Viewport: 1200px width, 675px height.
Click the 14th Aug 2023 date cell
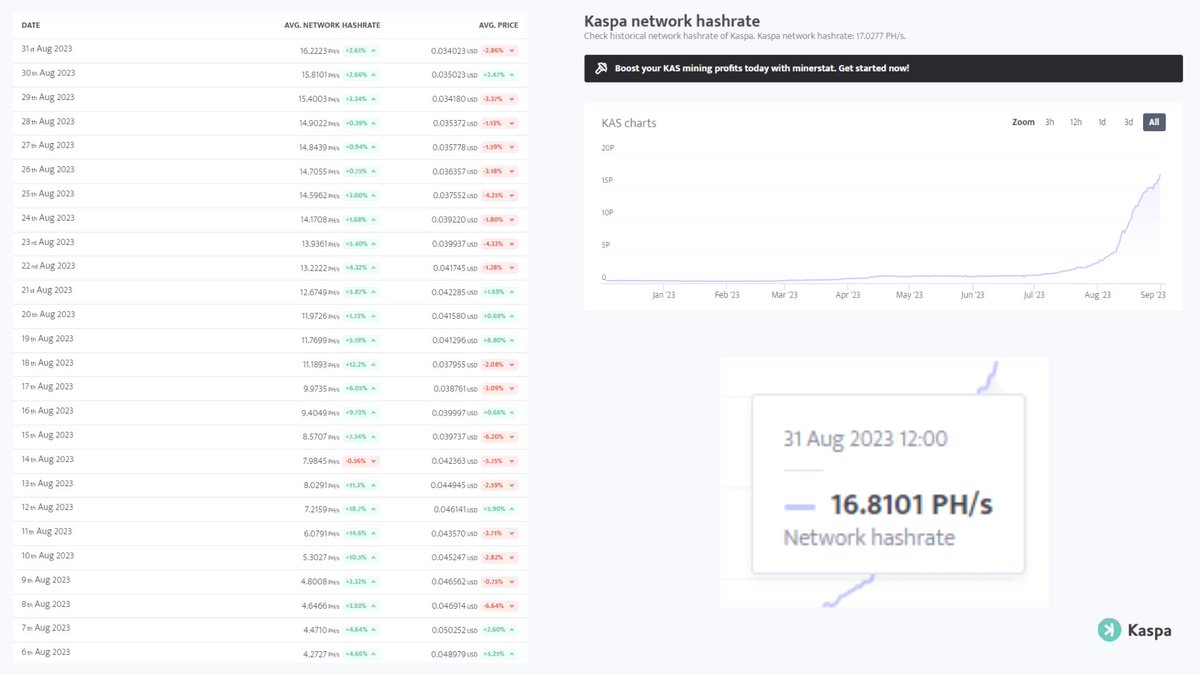[x=47, y=459]
